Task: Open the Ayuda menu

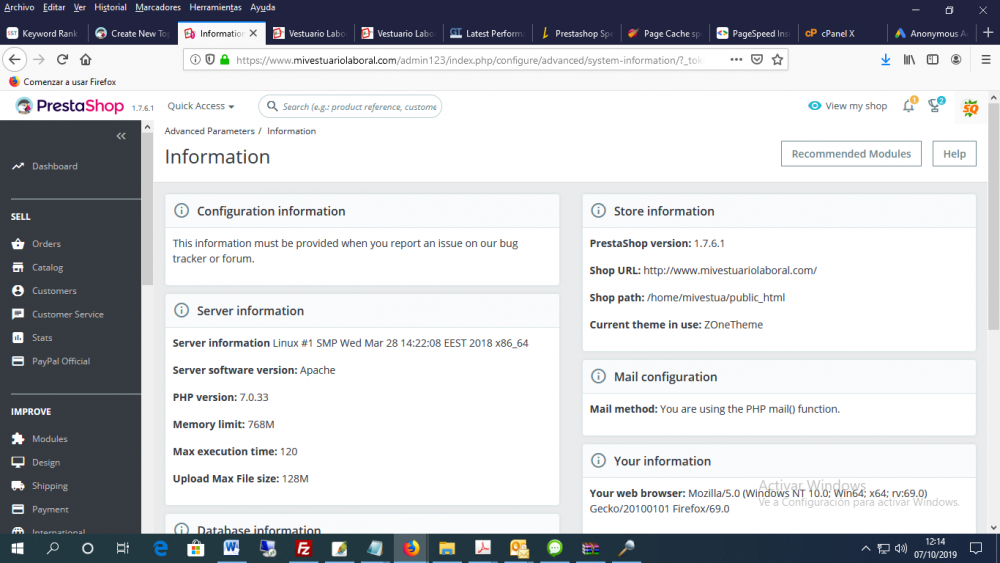Action: click(x=262, y=8)
